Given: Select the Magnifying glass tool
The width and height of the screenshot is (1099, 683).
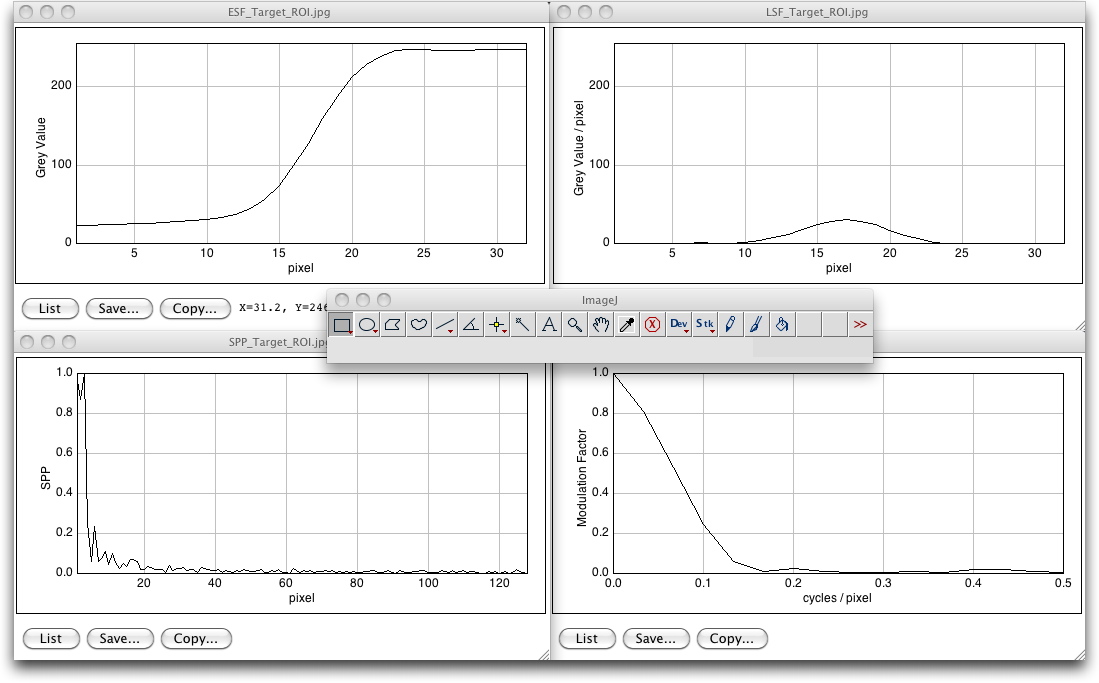Looking at the screenshot, I should point(575,325).
